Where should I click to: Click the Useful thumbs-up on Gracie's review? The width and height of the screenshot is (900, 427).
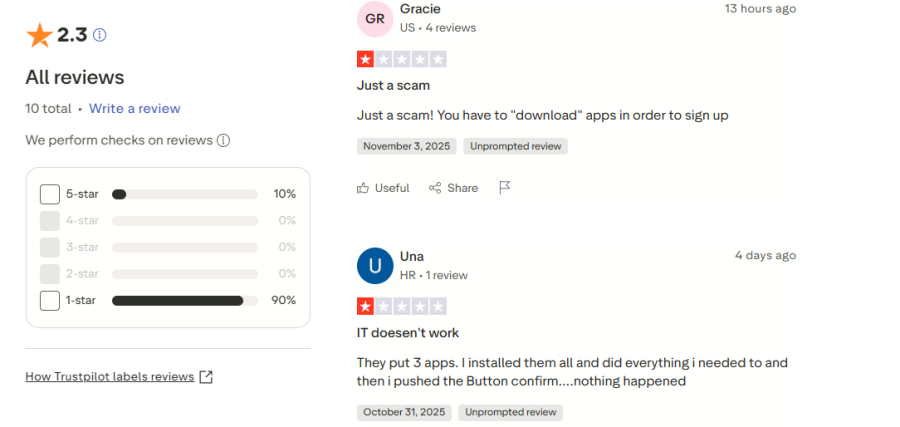[383, 188]
